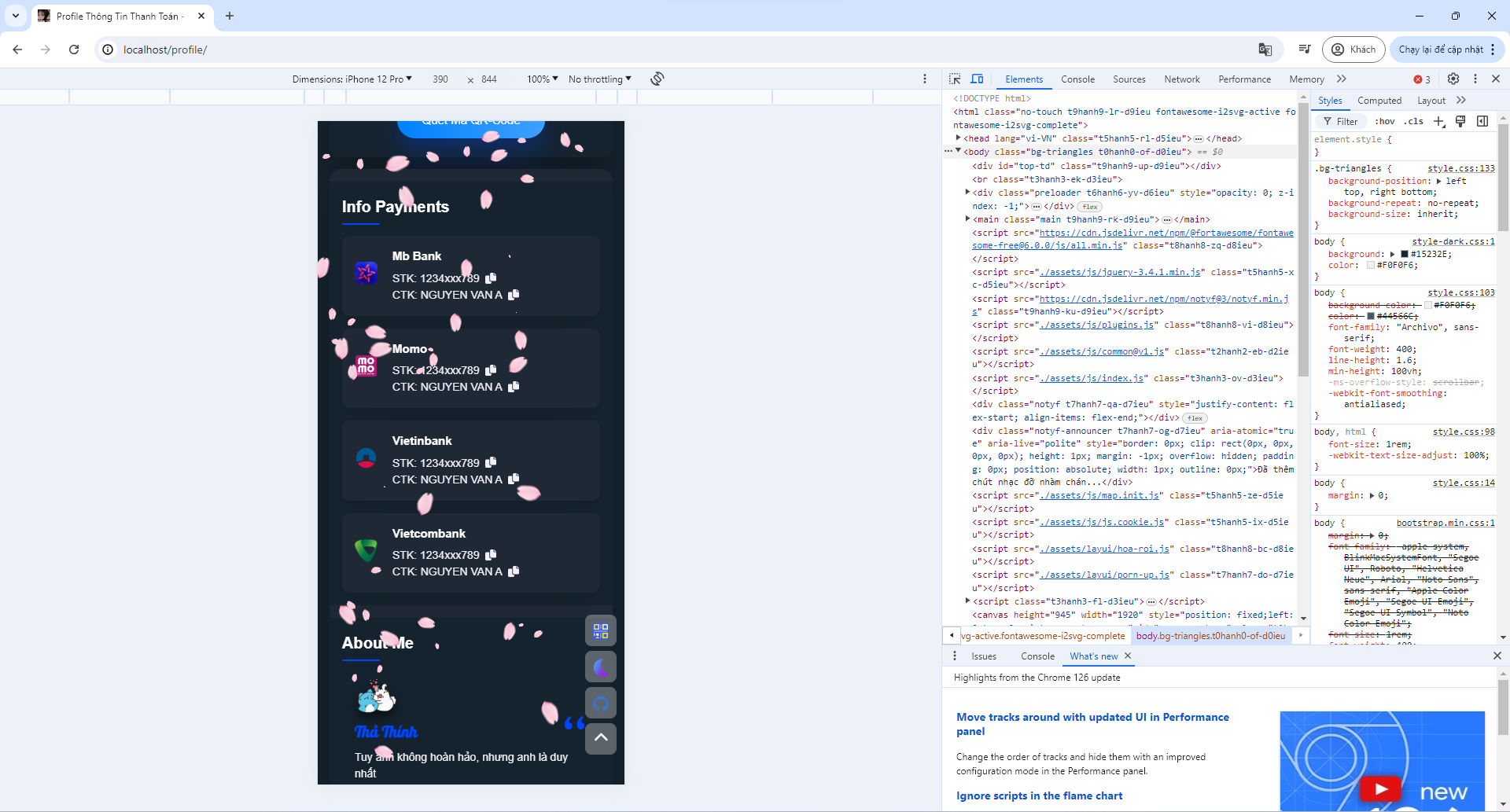Click the styles Filter input field

(x=1346, y=121)
